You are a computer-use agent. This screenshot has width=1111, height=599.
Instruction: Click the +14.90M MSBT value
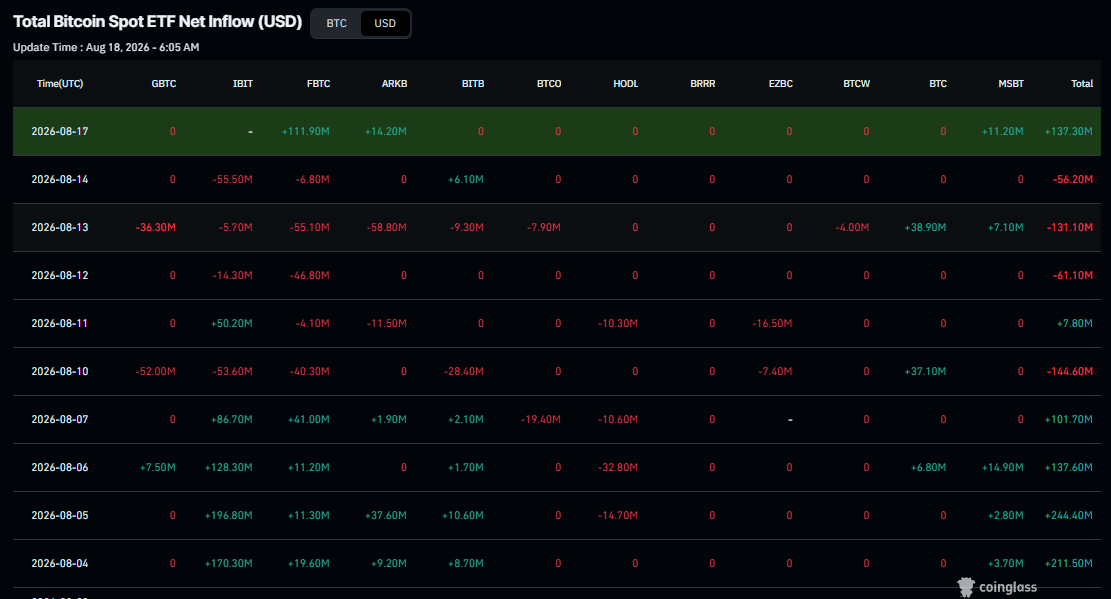[x=1002, y=467]
